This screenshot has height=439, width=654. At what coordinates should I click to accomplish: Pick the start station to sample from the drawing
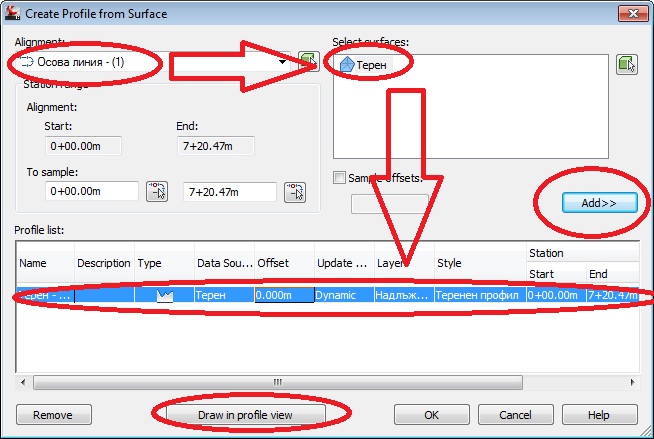click(x=157, y=192)
